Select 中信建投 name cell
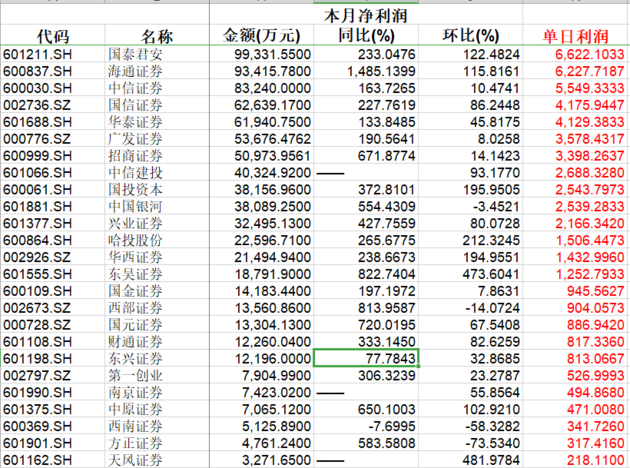Viewport: 630px width, 468px height. pyautogui.click(x=157, y=172)
